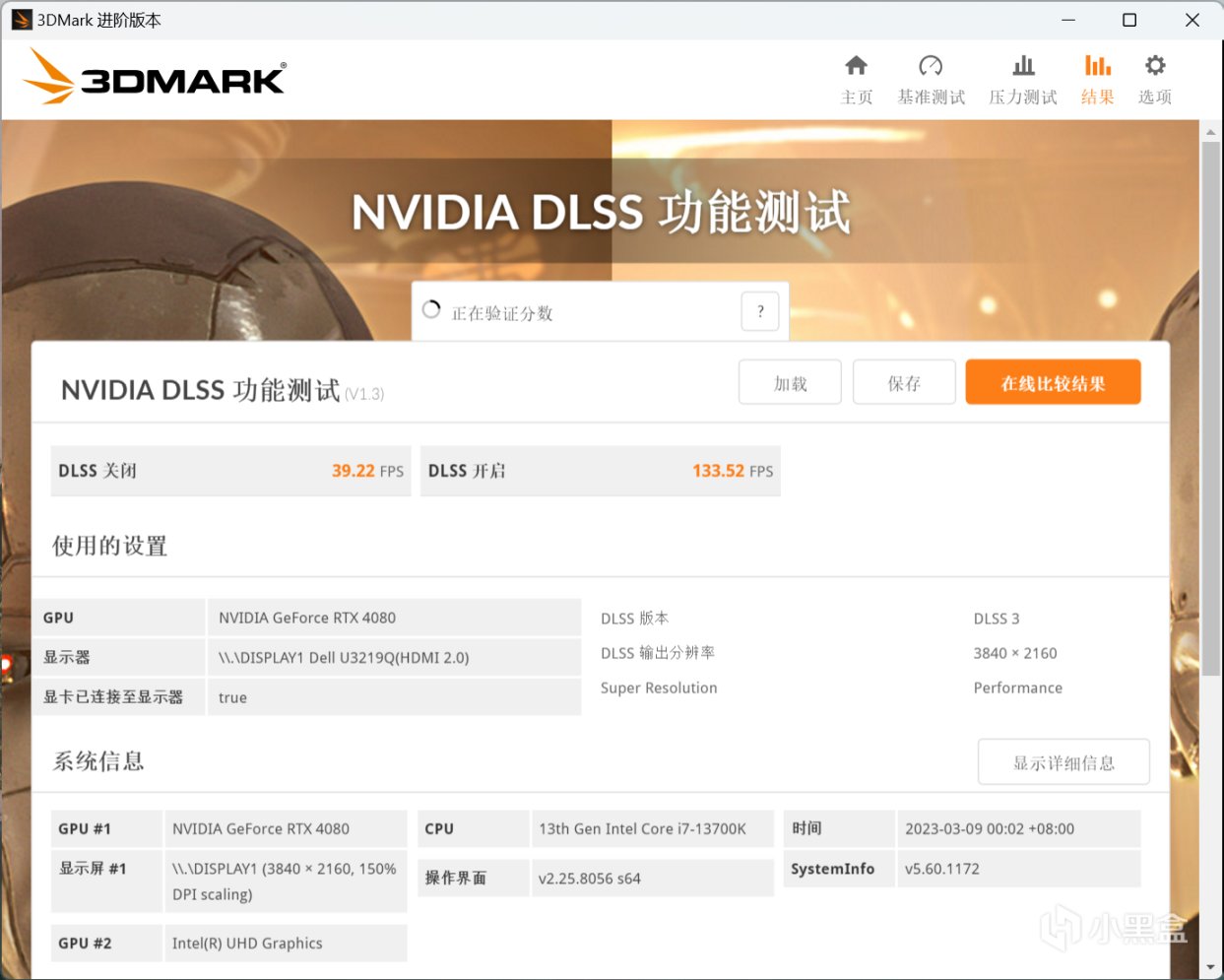Click the 加载 load button
The height and width of the screenshot is (980, 1224).
pyautogui.click(x=790, y=382)
